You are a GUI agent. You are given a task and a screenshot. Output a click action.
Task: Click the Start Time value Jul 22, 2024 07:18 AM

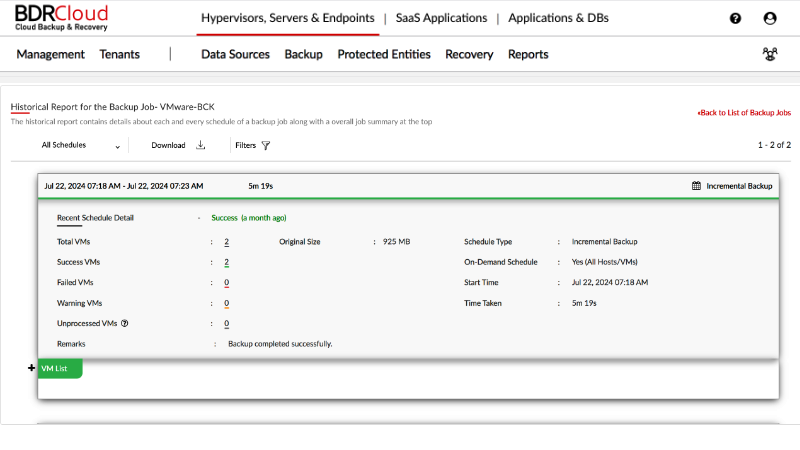pos(610,283)
